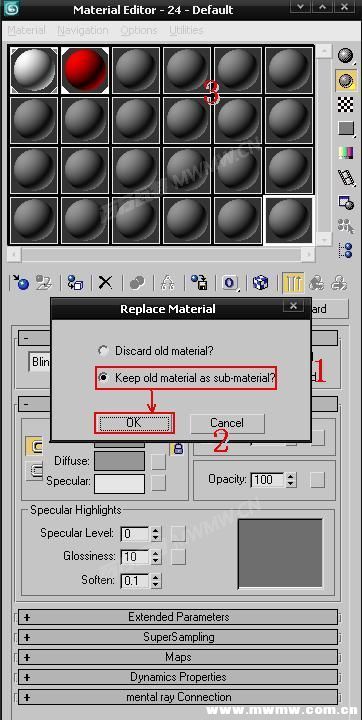Open the Video Color Check icon

click(345, 153)
